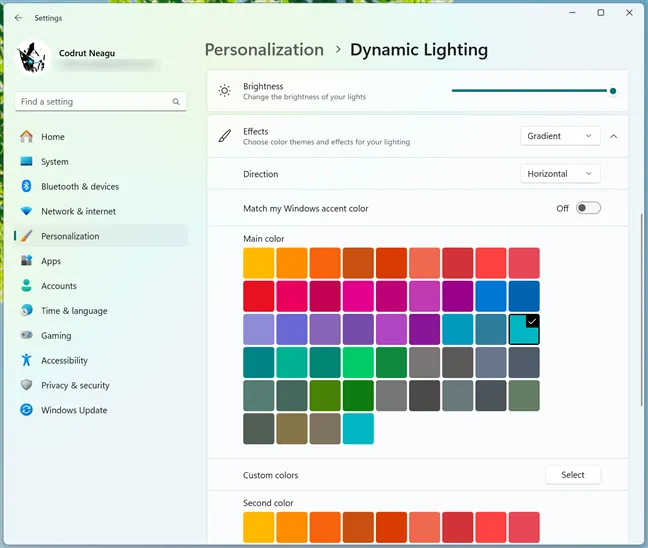The height and width of the screenshot is (548, 648).
Task: Click Select button for Custom colors
Action: (x=573, y=475)
